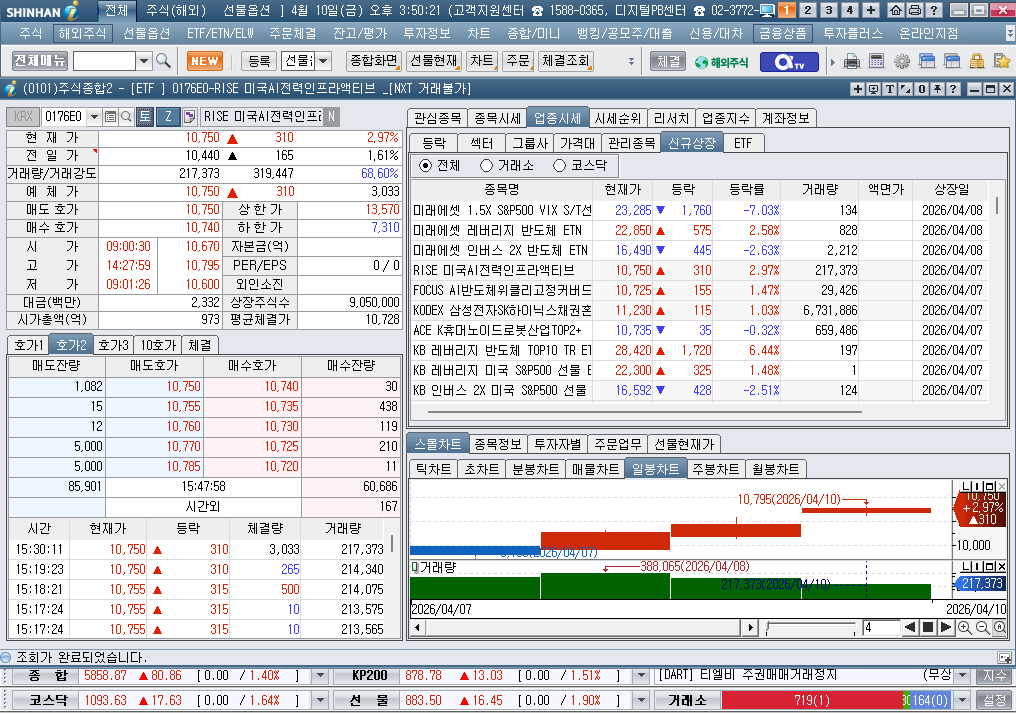Screen dimensions: 1016x714
Task: Switch to virtual screen 2
Action: pyautogui.click(x=807, y=10)
